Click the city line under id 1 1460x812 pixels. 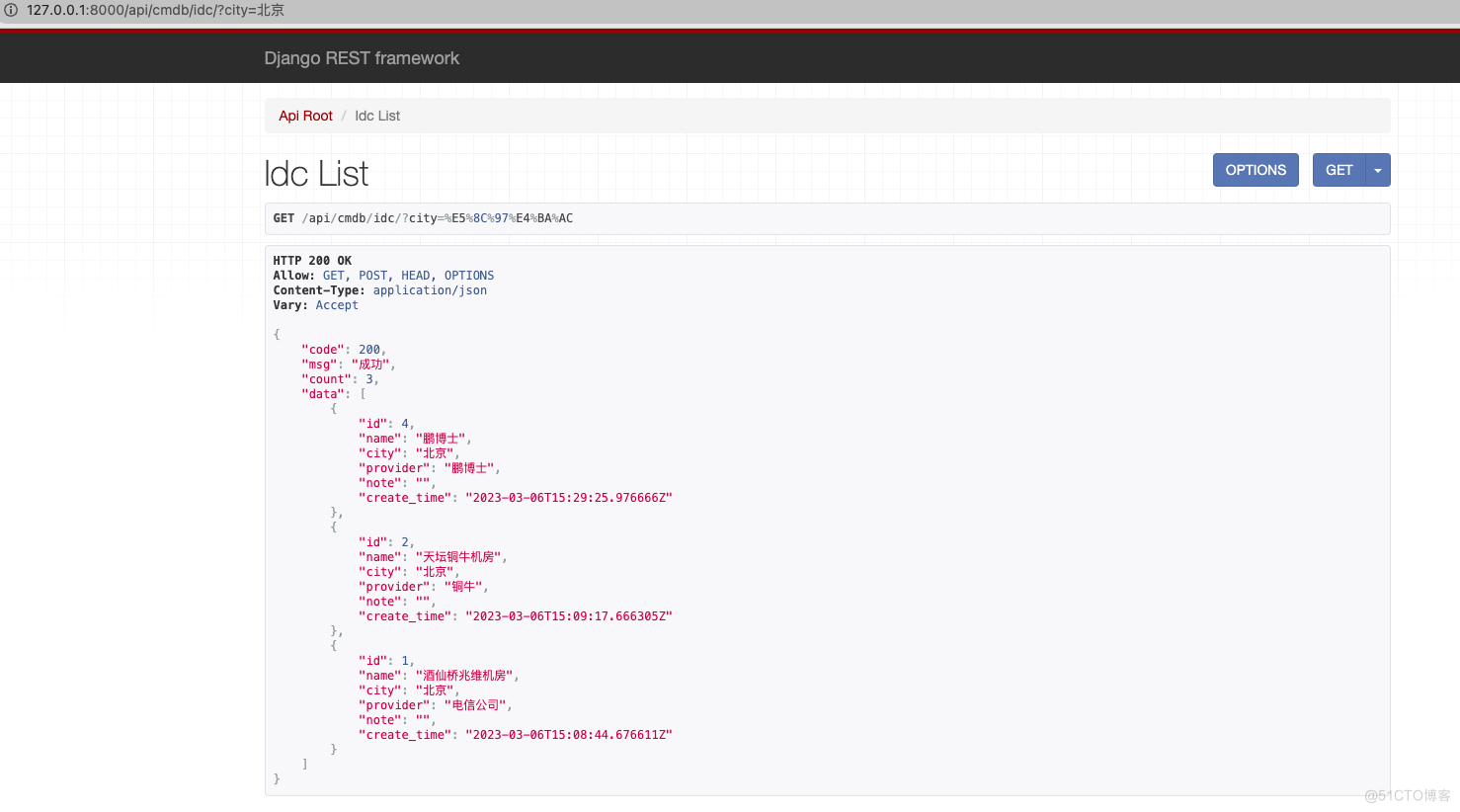(x=408, y=690)
